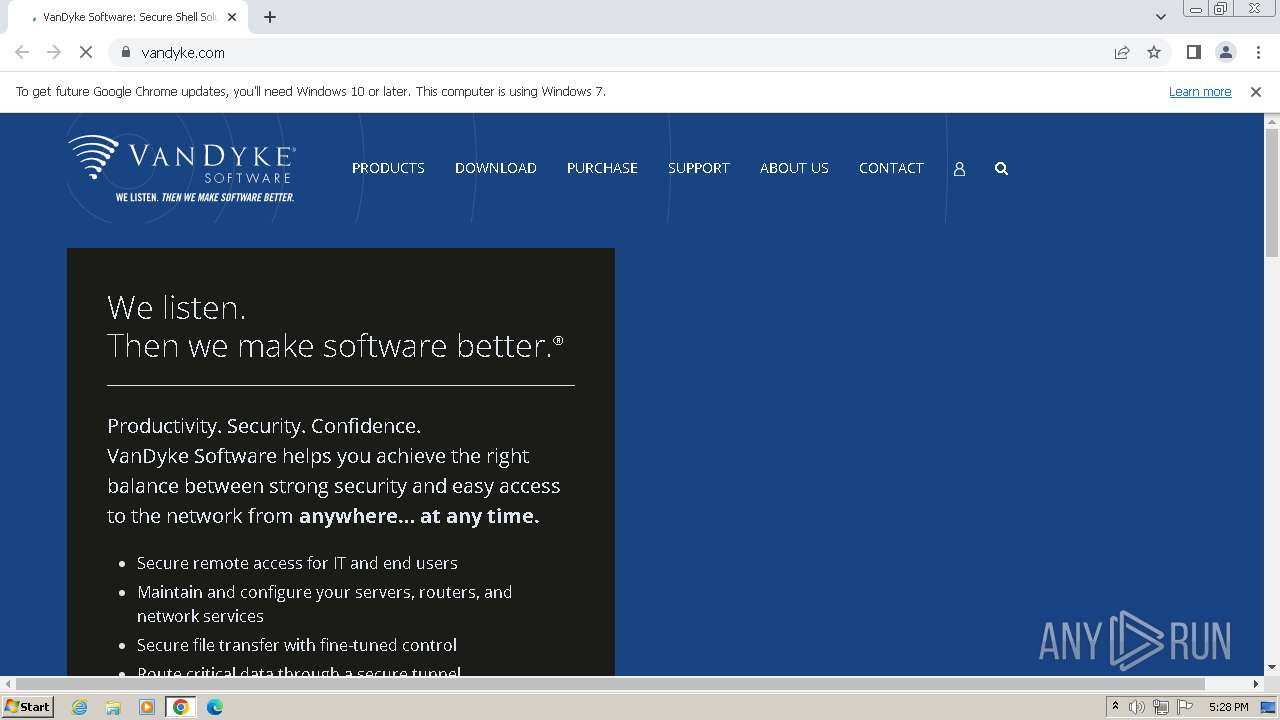Screen dimensions: 1280x720
Task: Click the vertical scrollbar down arrow
Action: (x=1272, y=667)
